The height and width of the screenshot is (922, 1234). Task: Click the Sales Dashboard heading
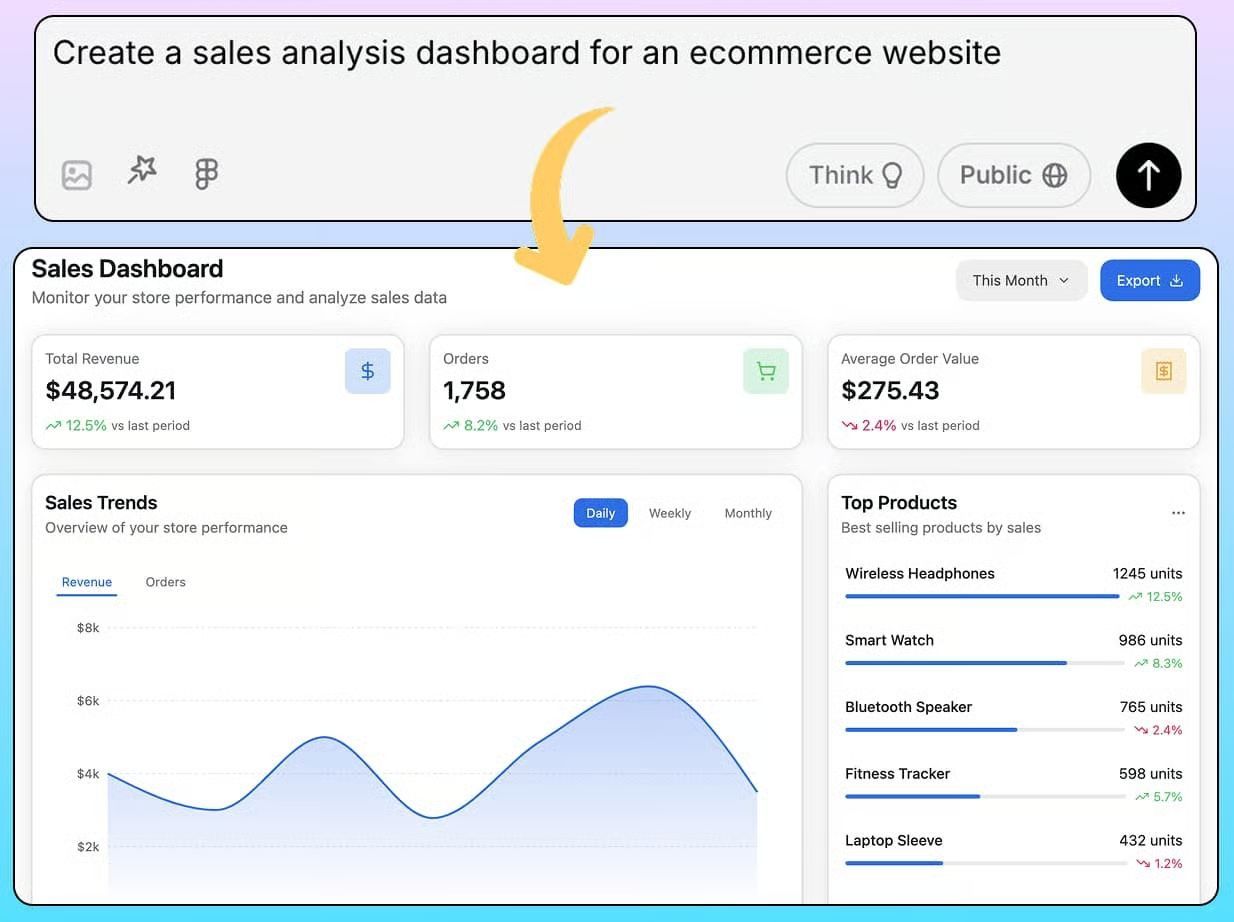[x=127, y=269]
